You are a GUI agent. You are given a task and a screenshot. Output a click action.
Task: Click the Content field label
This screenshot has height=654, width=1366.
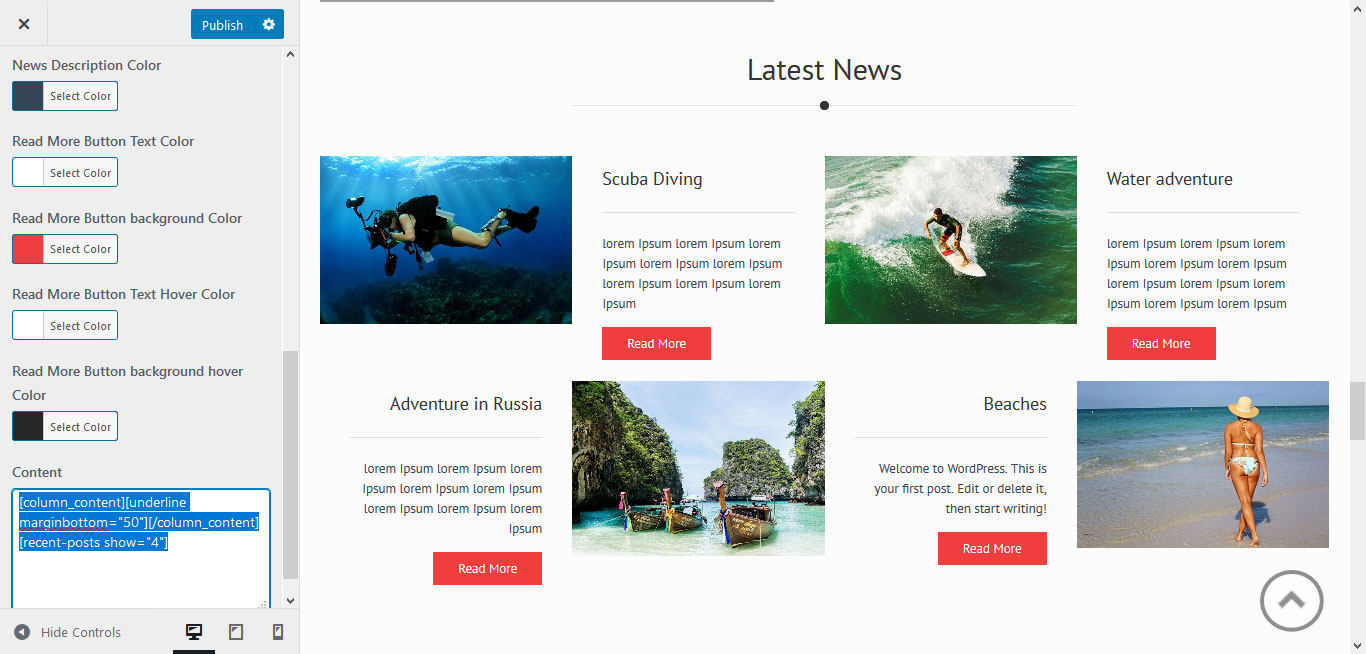click(x=37, y=472)
